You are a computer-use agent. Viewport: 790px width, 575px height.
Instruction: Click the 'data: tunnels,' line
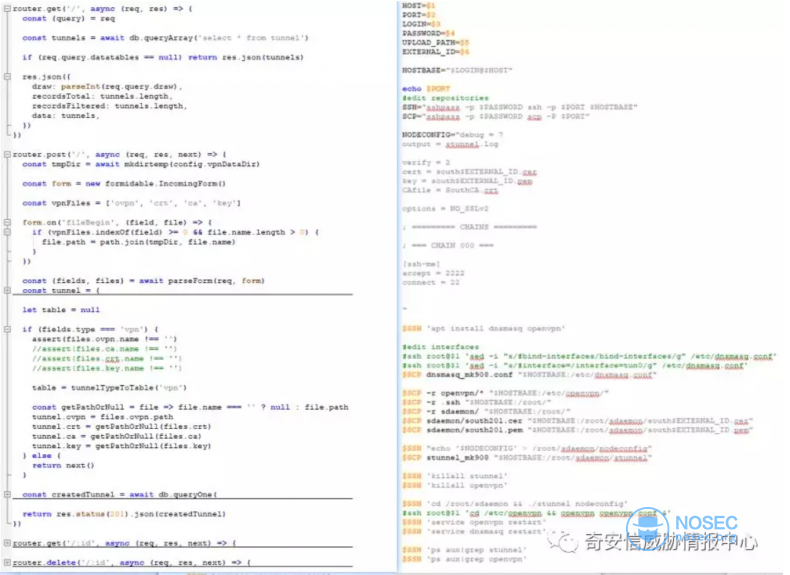(x=65, y=115)
